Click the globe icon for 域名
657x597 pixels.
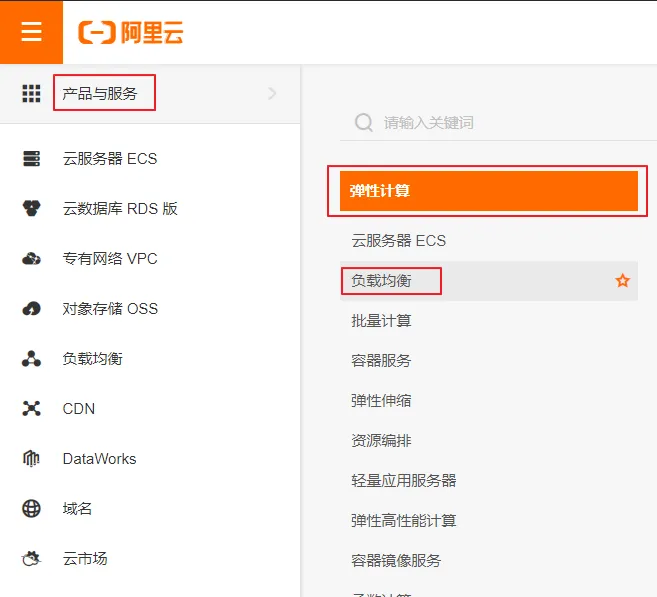tap(31, 509)
